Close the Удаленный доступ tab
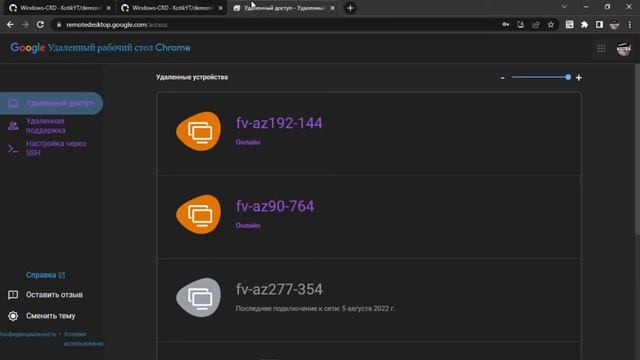Viewport: 640px width, 360px height. click(333, 8)
